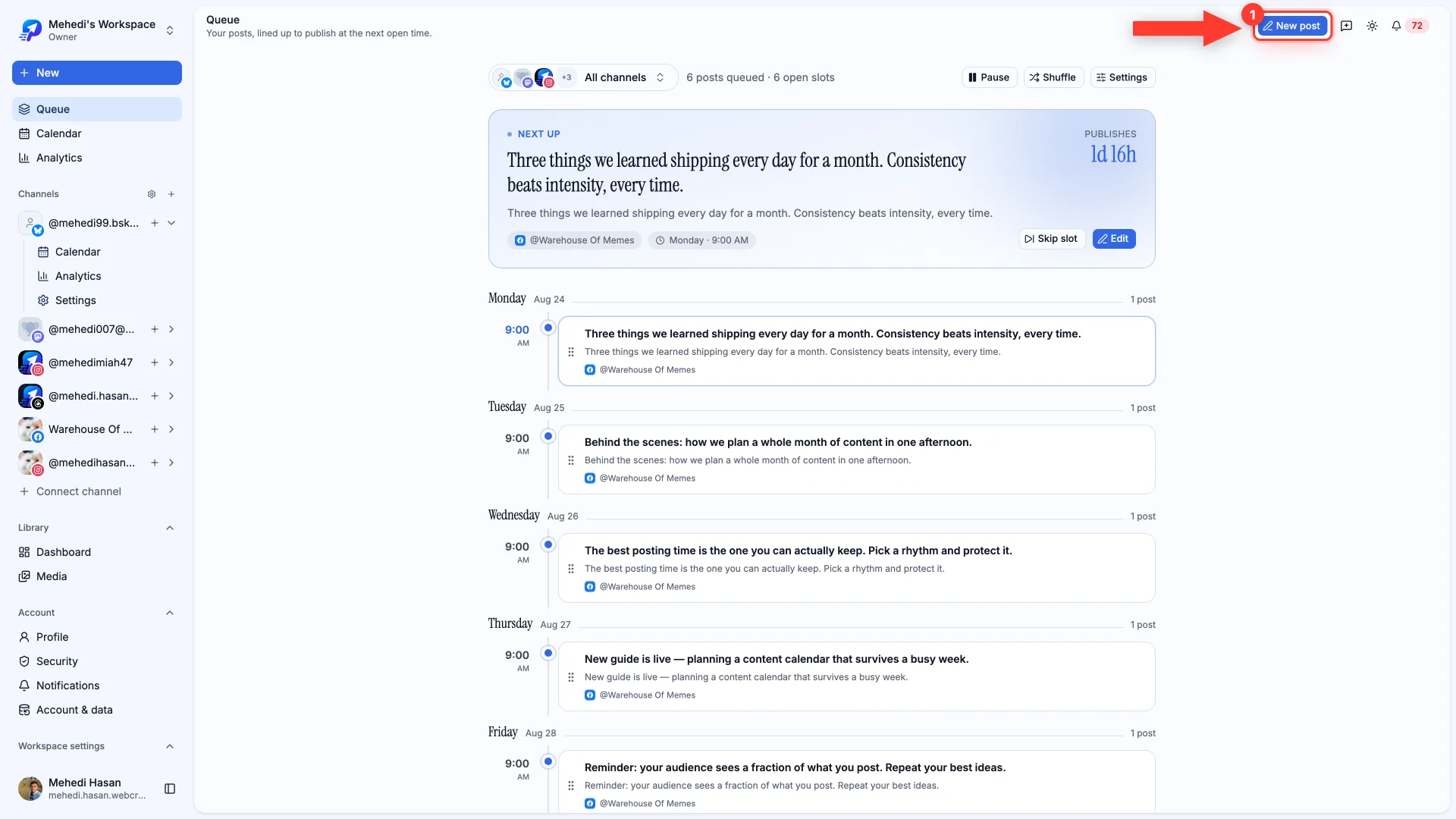The height and width of the screenshot is (819, 1456).
Task: Open the workspace switcher chevrons
Action: click(x=170, y=30)
